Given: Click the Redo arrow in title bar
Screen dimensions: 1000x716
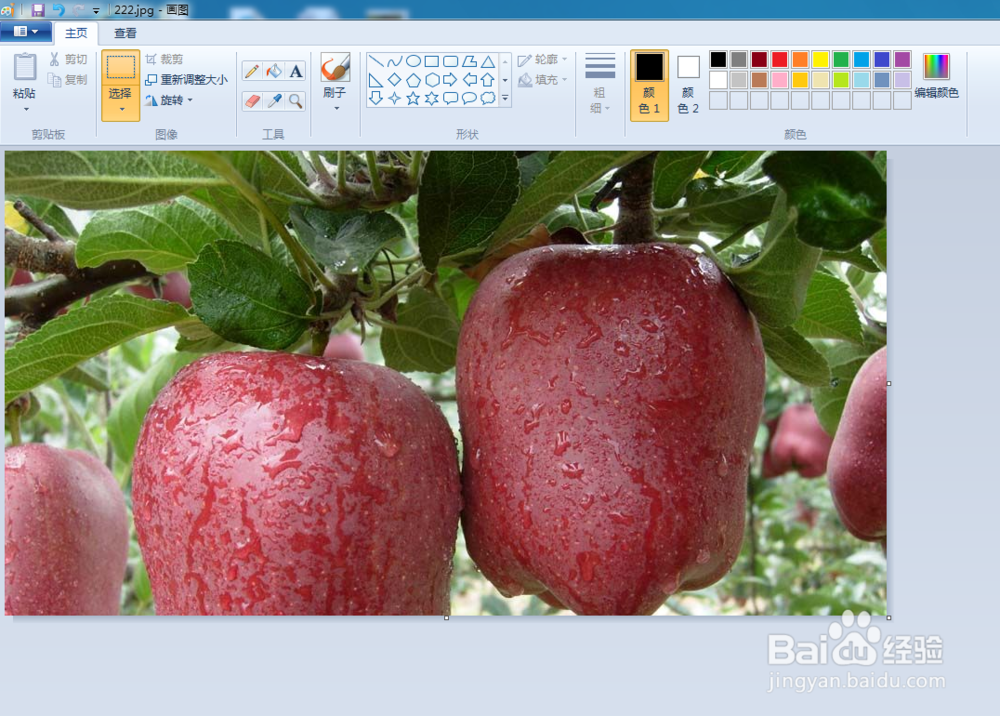Looking at the screenshot, I should (78, 10).
